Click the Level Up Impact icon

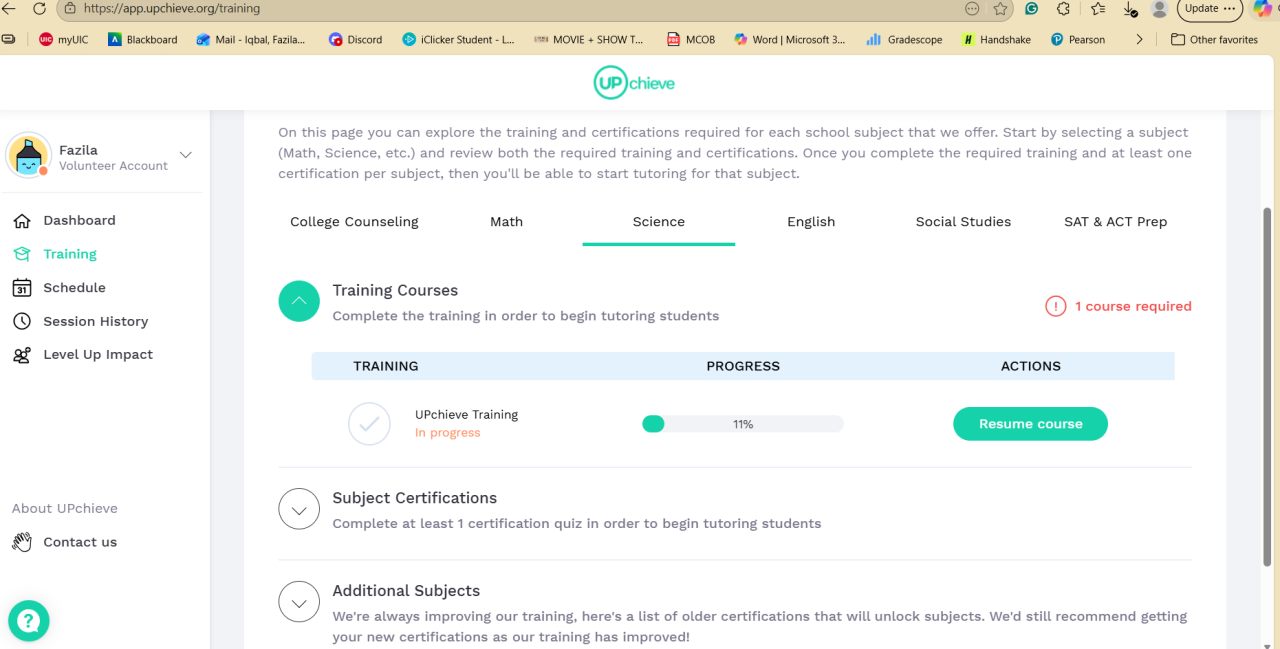tap(21, 355)
